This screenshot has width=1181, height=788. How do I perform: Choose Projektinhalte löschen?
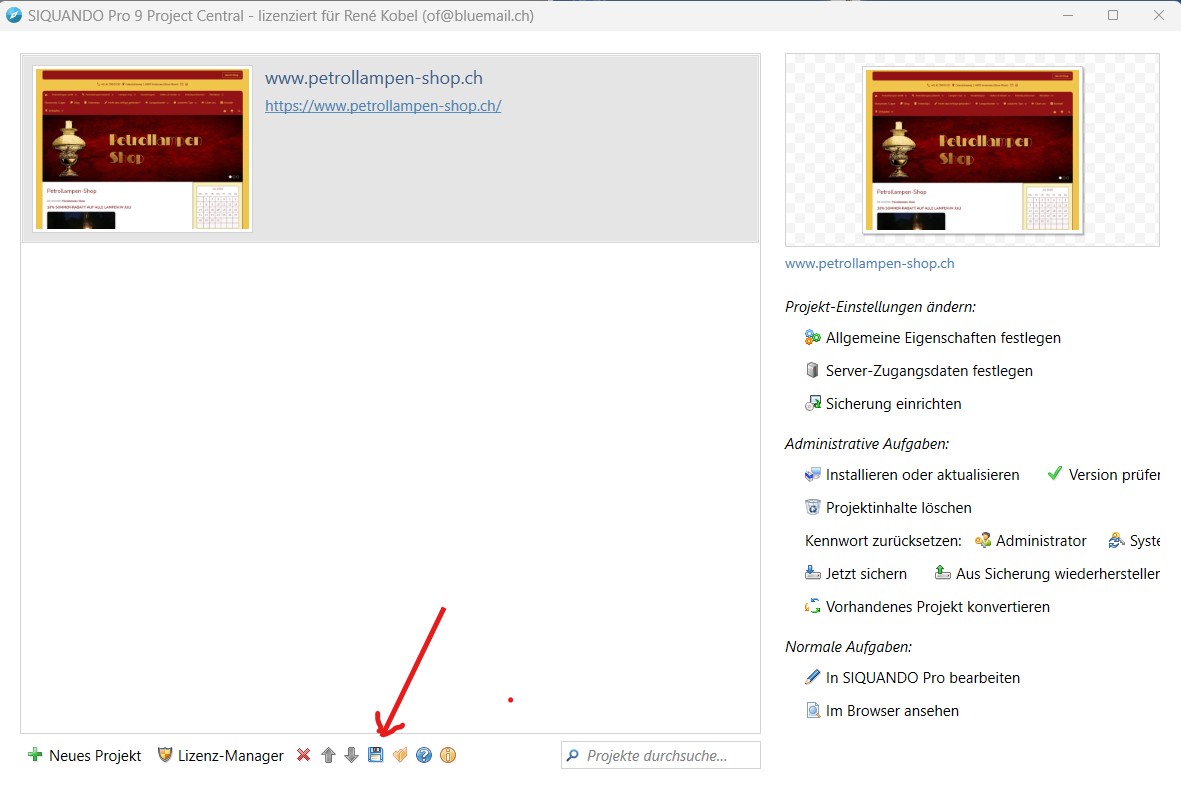(897, 508)
